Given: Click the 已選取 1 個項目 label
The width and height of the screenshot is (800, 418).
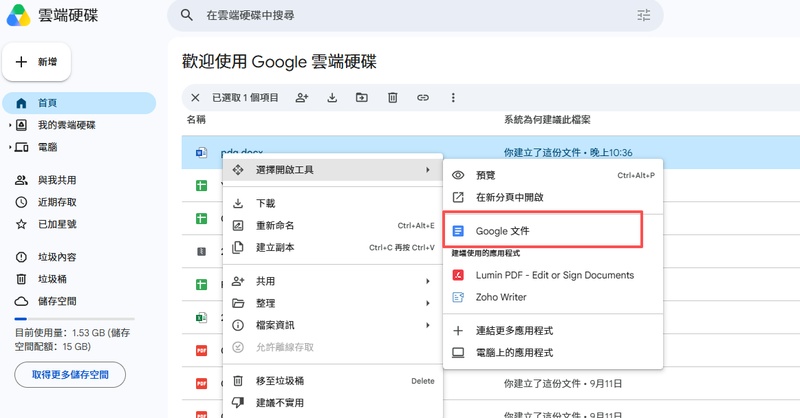Looking at the screenshot, I should [x=245, y=97].
